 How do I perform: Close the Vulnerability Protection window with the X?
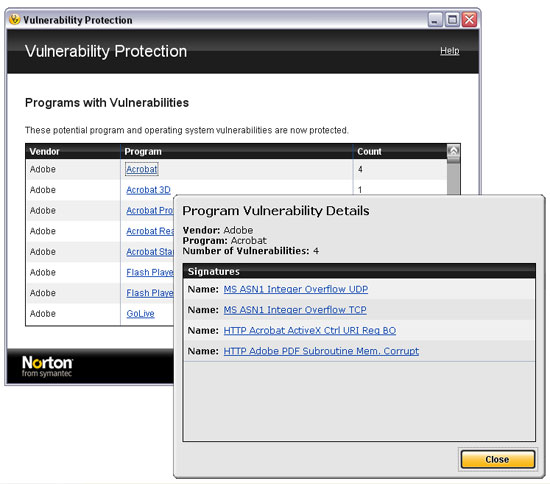coord(469,20)
